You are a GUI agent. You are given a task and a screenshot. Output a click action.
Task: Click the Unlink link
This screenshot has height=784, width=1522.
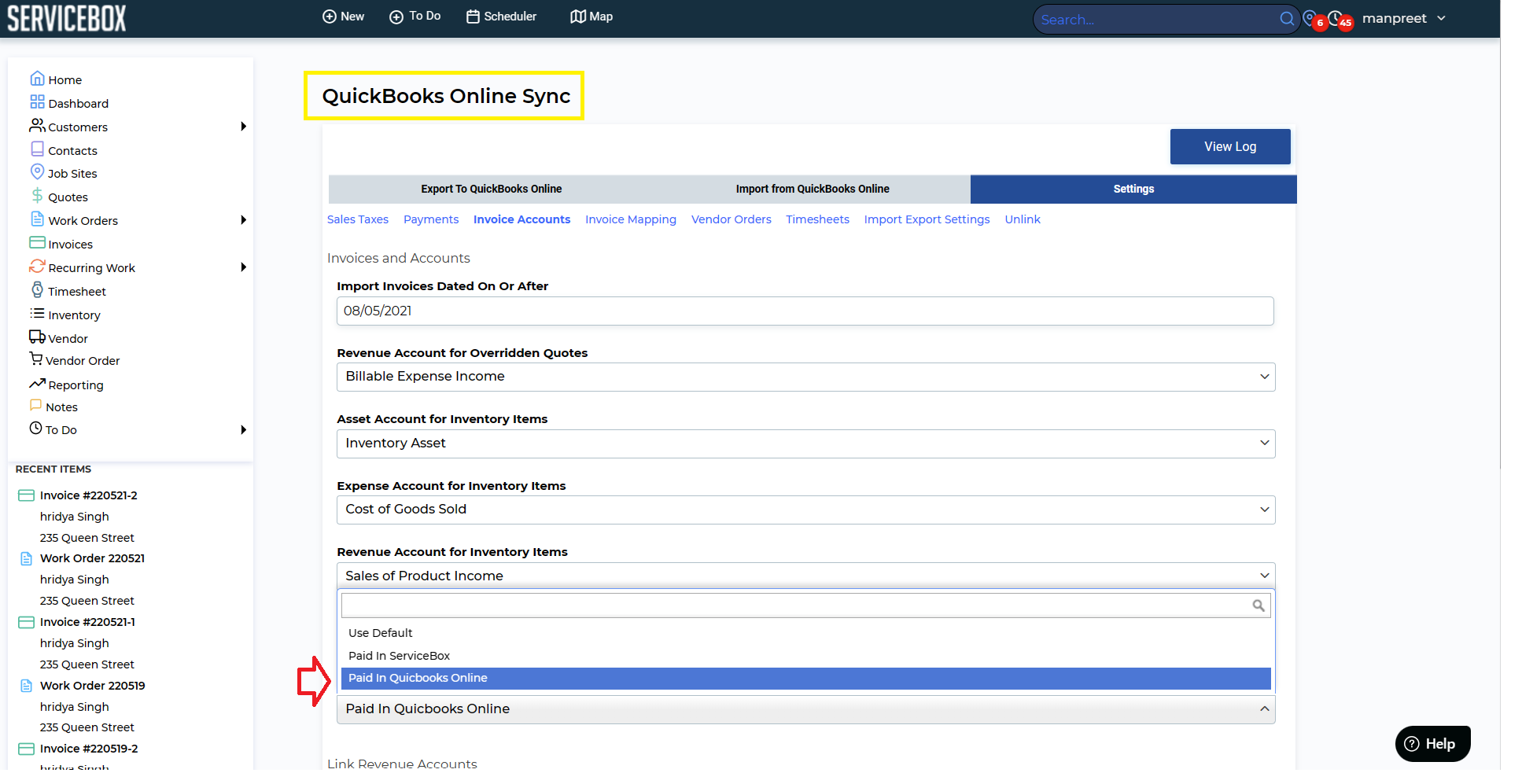[1023, 219]
